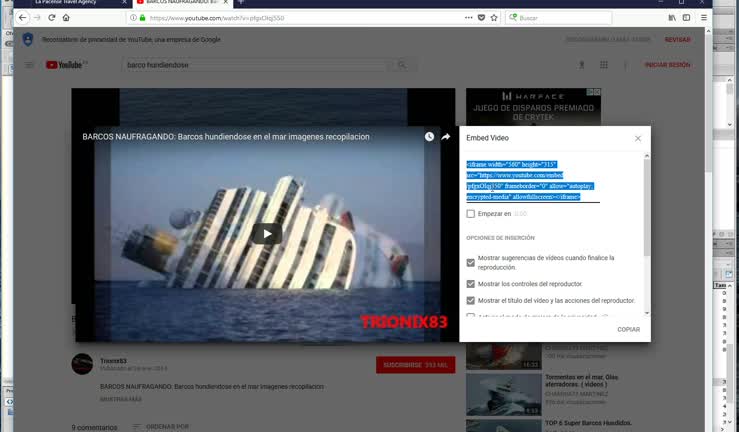Play the video with the center play button
The height and width of the screenshot is (432, 739).
(267, 234)
